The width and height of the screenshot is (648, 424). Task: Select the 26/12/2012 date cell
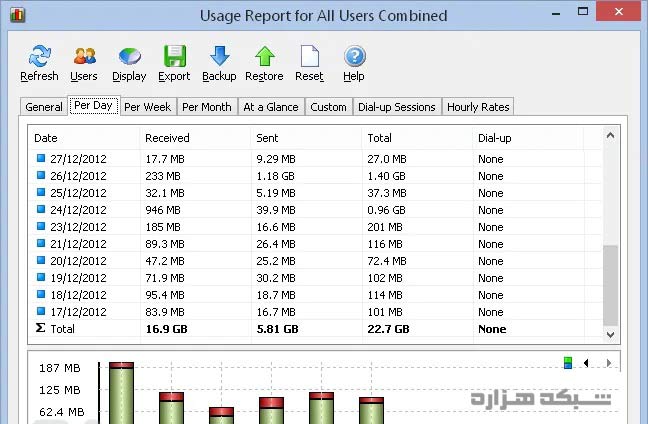click(79, 176)
